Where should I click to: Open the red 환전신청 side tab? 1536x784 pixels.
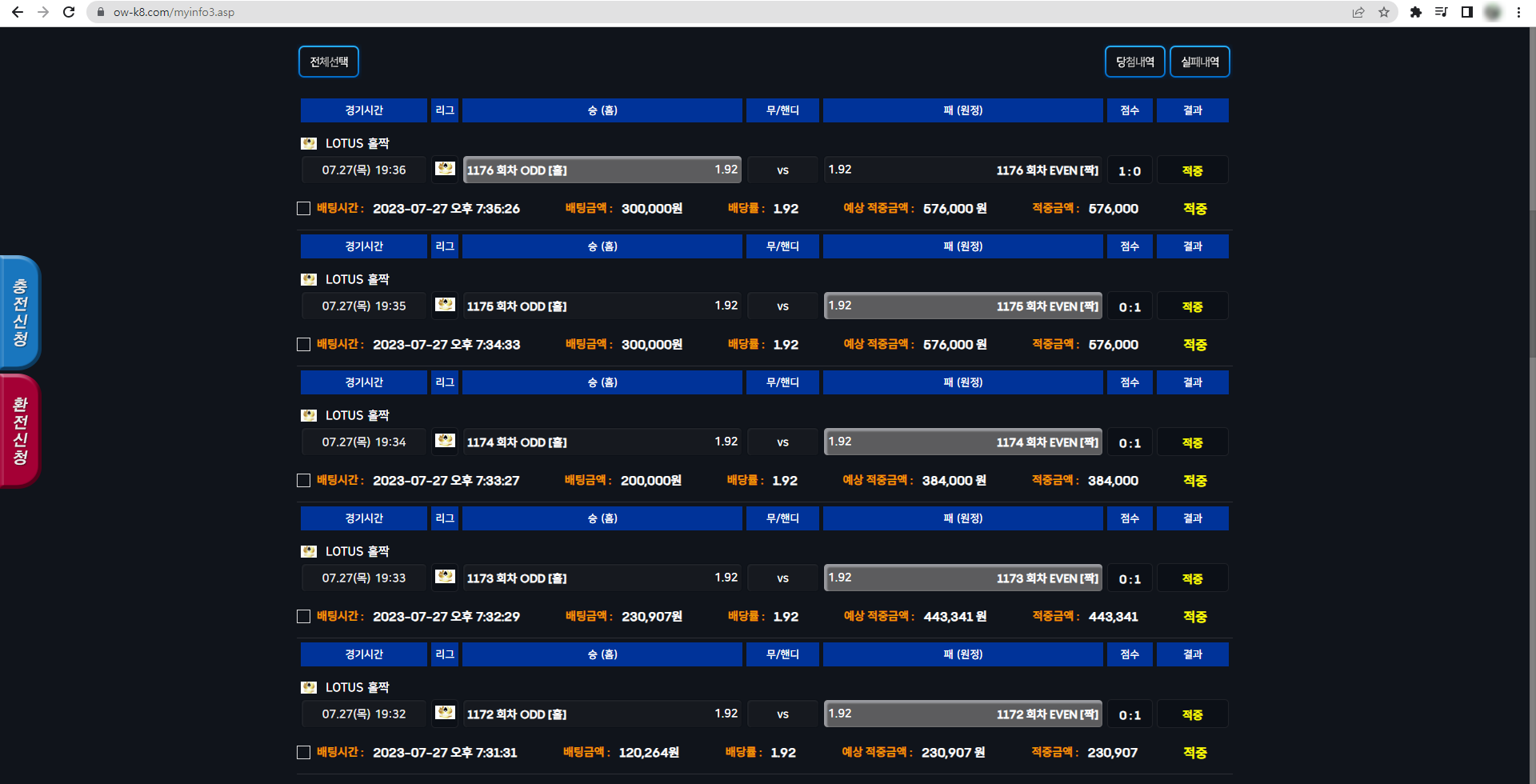tap(20, 430)
